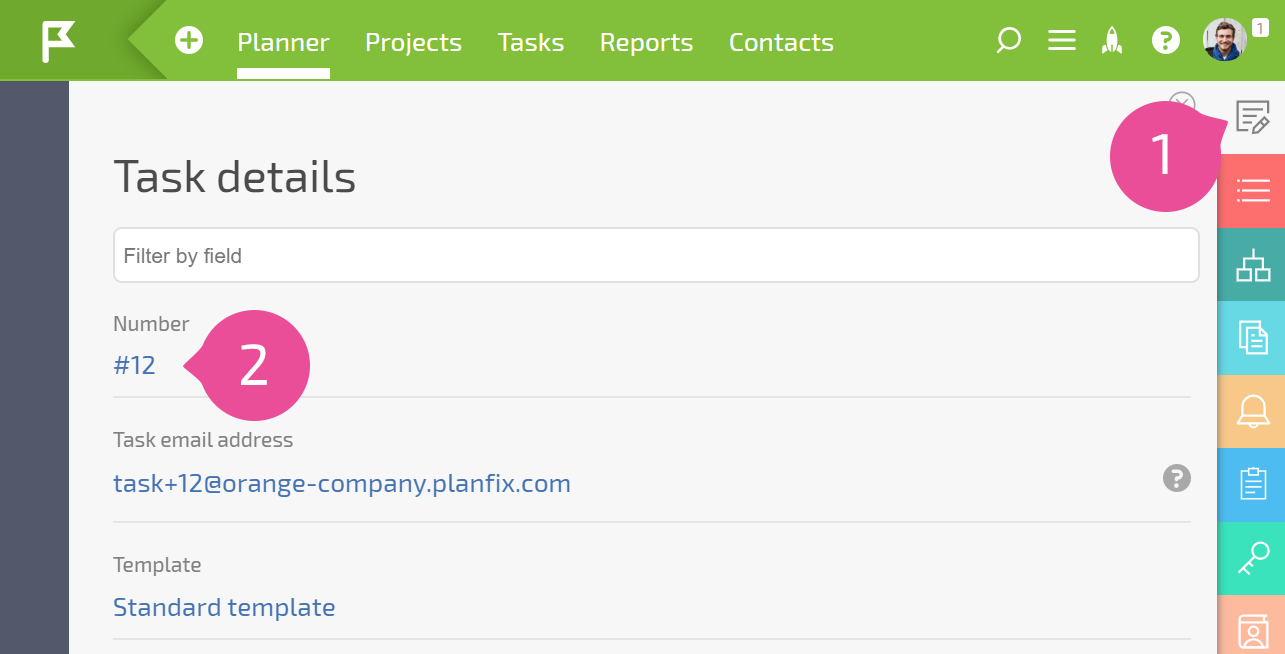
Task: Select the Contacts tab
Action: tap(781, 42)
